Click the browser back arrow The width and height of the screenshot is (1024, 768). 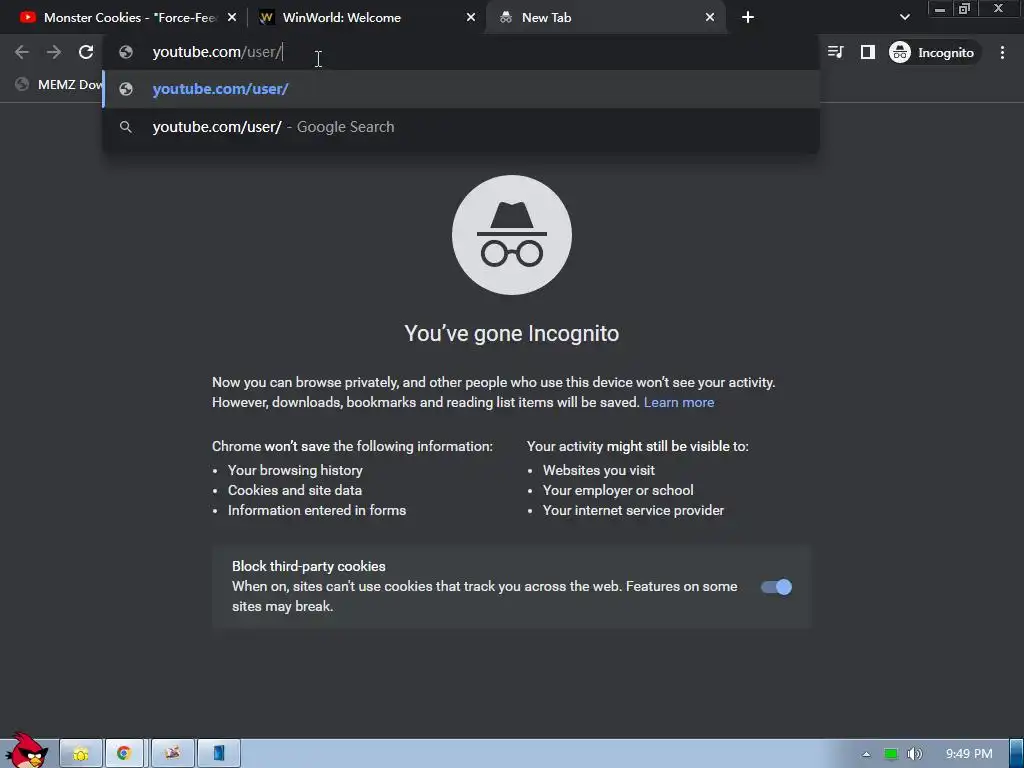tap(22, 52)
